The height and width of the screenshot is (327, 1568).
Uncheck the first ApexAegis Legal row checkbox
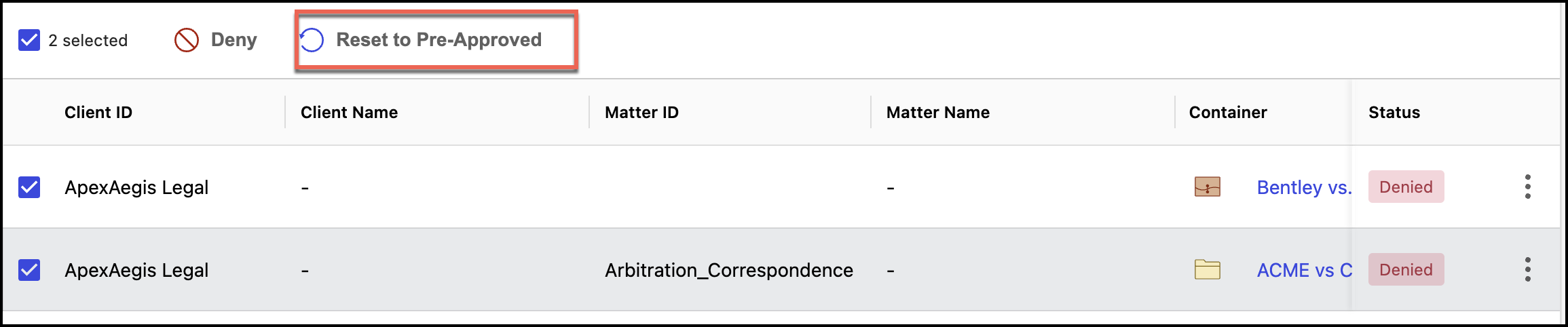29,187
